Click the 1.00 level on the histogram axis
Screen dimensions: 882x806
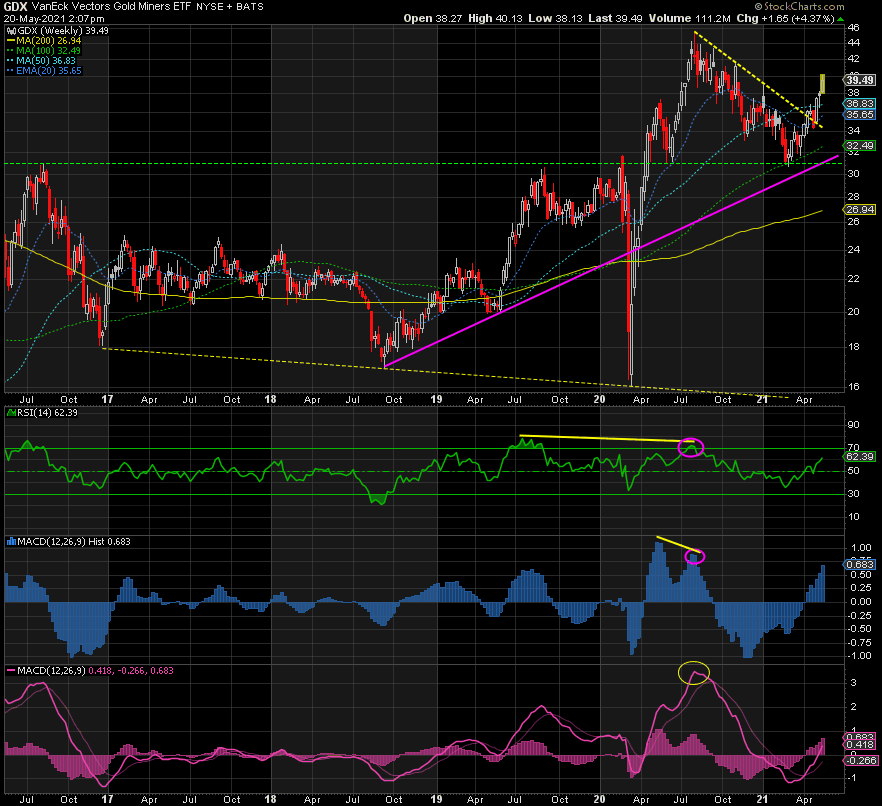pos(861,548)
